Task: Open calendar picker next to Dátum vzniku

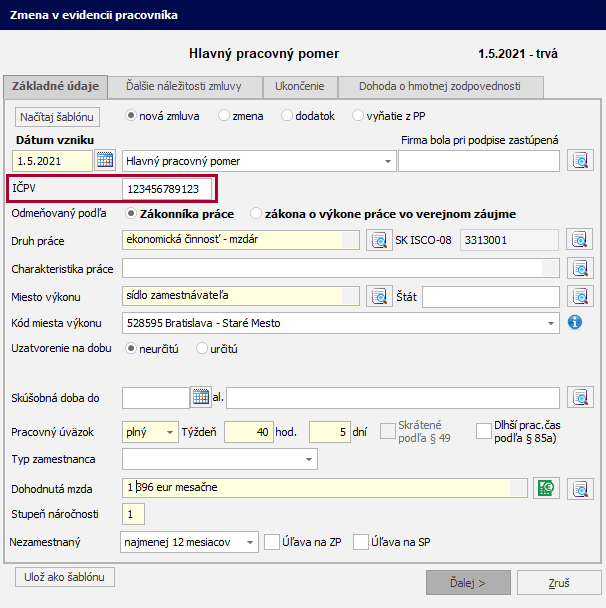Action: 105,160
